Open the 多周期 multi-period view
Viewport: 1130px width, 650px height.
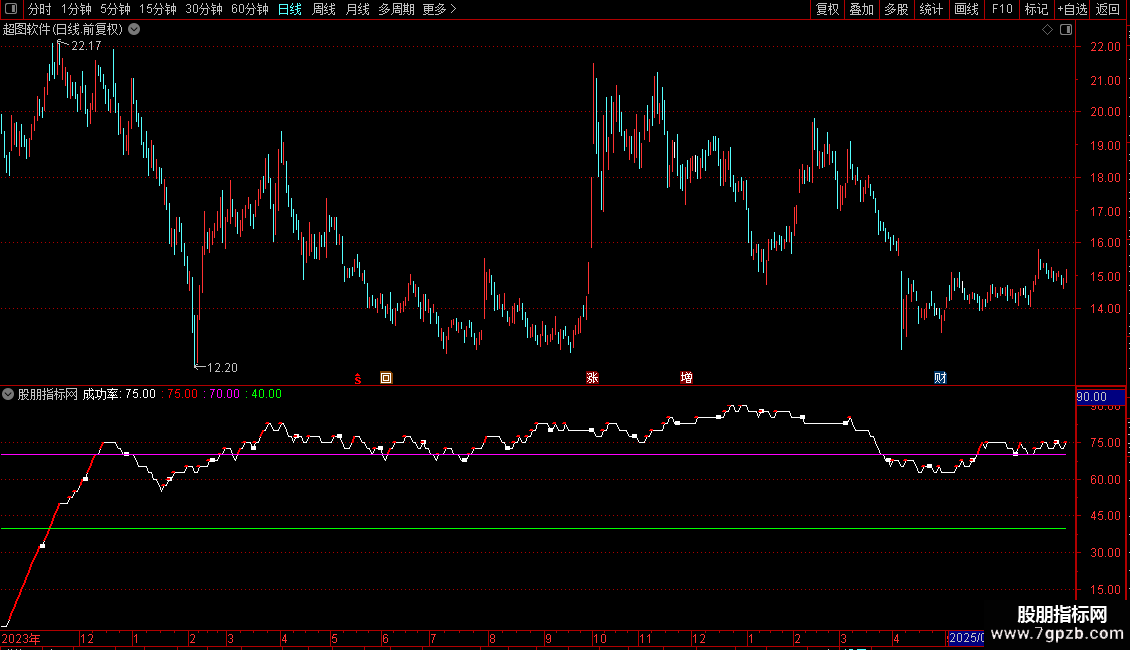[x=396, y=9]
